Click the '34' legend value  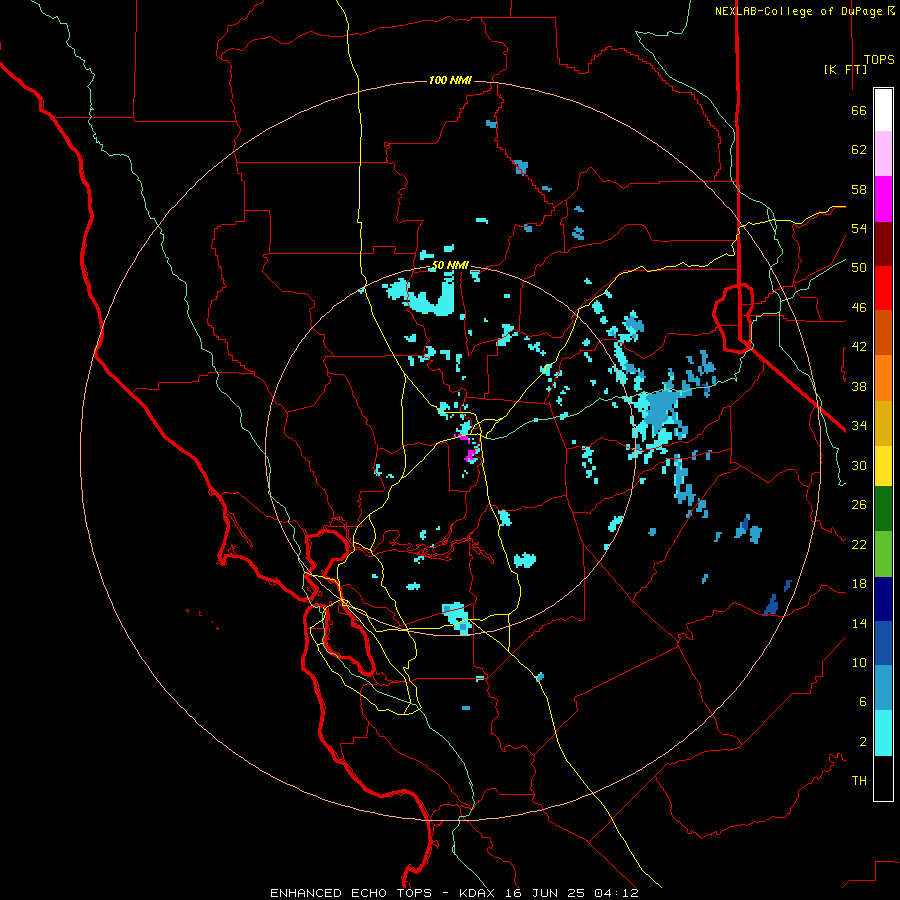(859, 426)
